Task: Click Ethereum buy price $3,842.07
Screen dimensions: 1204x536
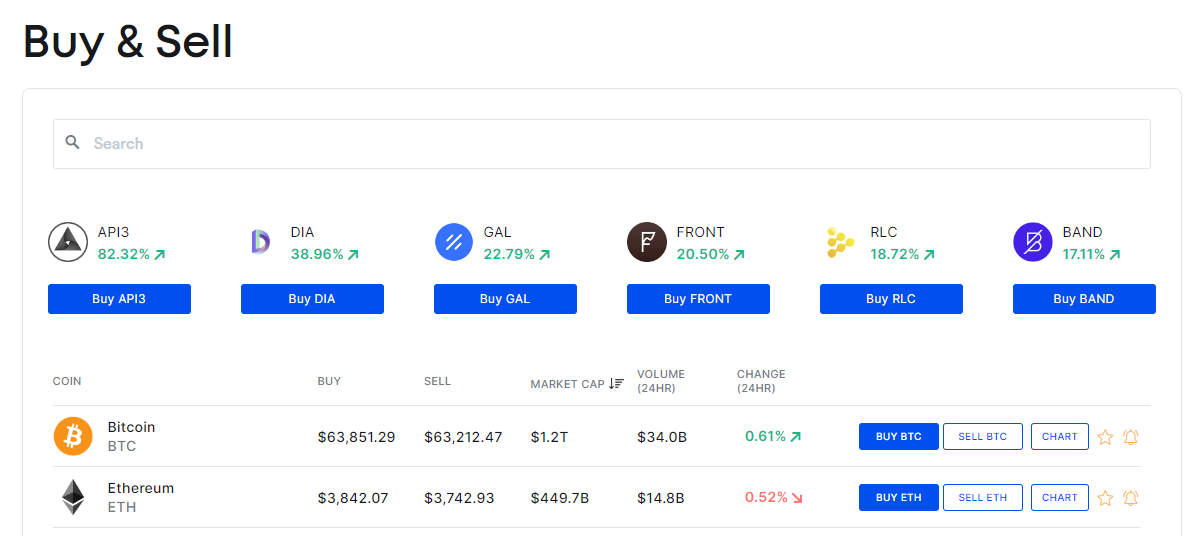Action: pyautogui.click(x=353, y=498)
